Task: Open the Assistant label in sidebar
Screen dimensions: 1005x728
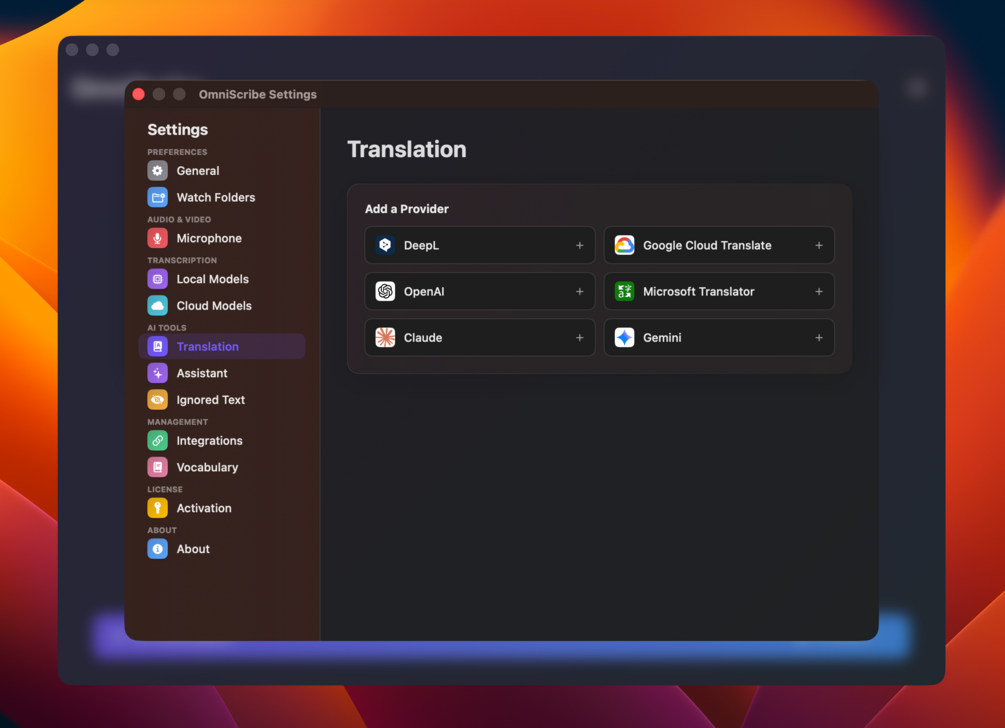Action: 202,373
